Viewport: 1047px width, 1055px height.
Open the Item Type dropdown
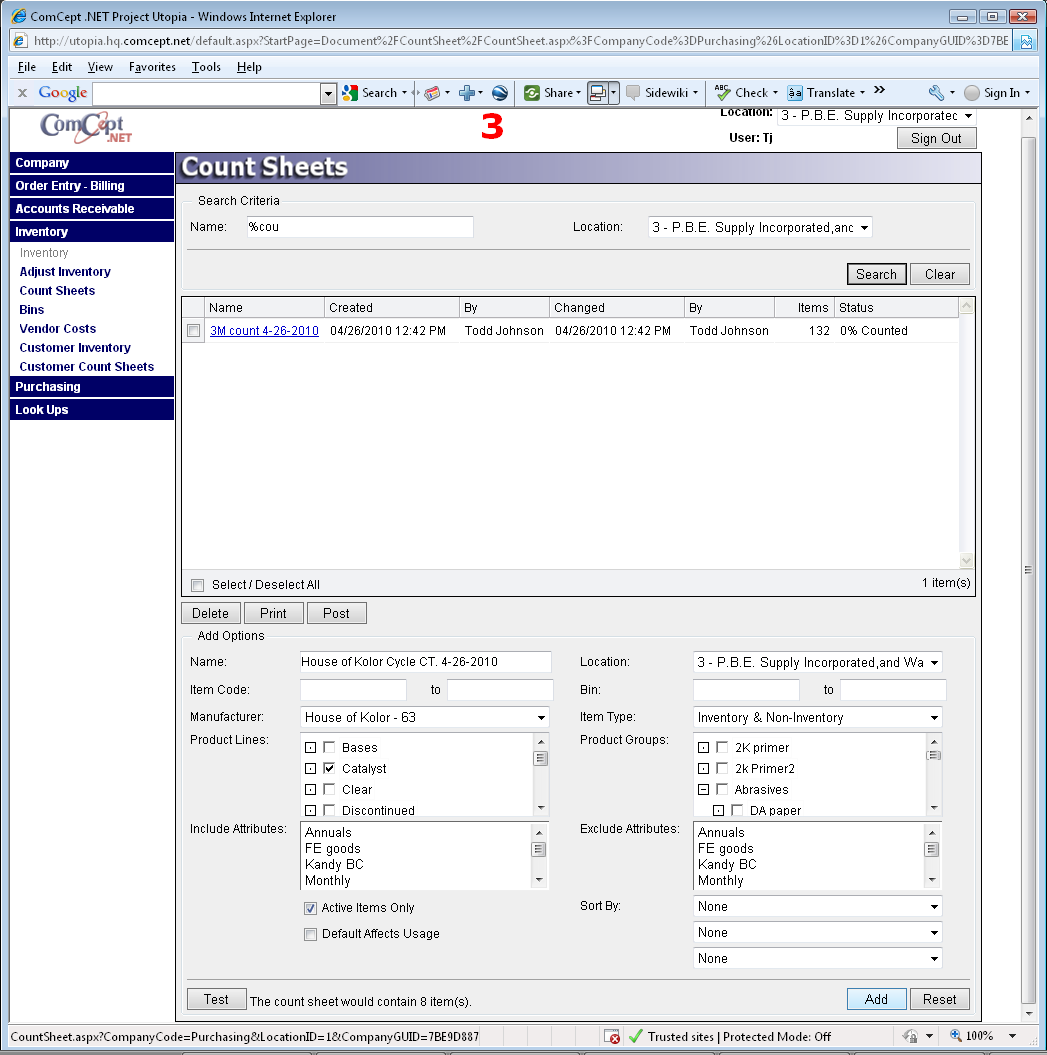pos(934,718)
